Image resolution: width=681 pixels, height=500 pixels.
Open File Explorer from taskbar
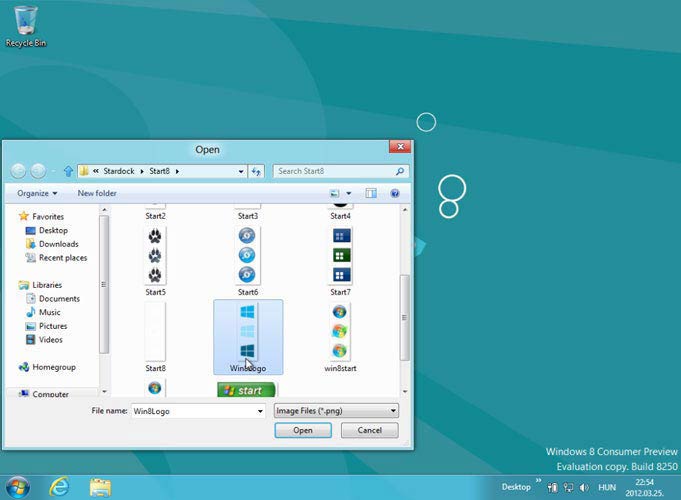(x=100, y=486)
